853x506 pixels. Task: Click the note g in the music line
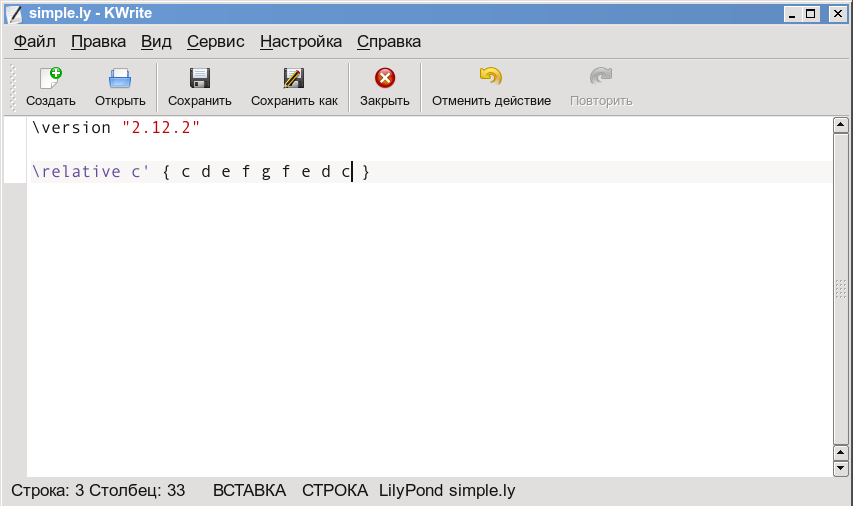click(x=265, y=172)
